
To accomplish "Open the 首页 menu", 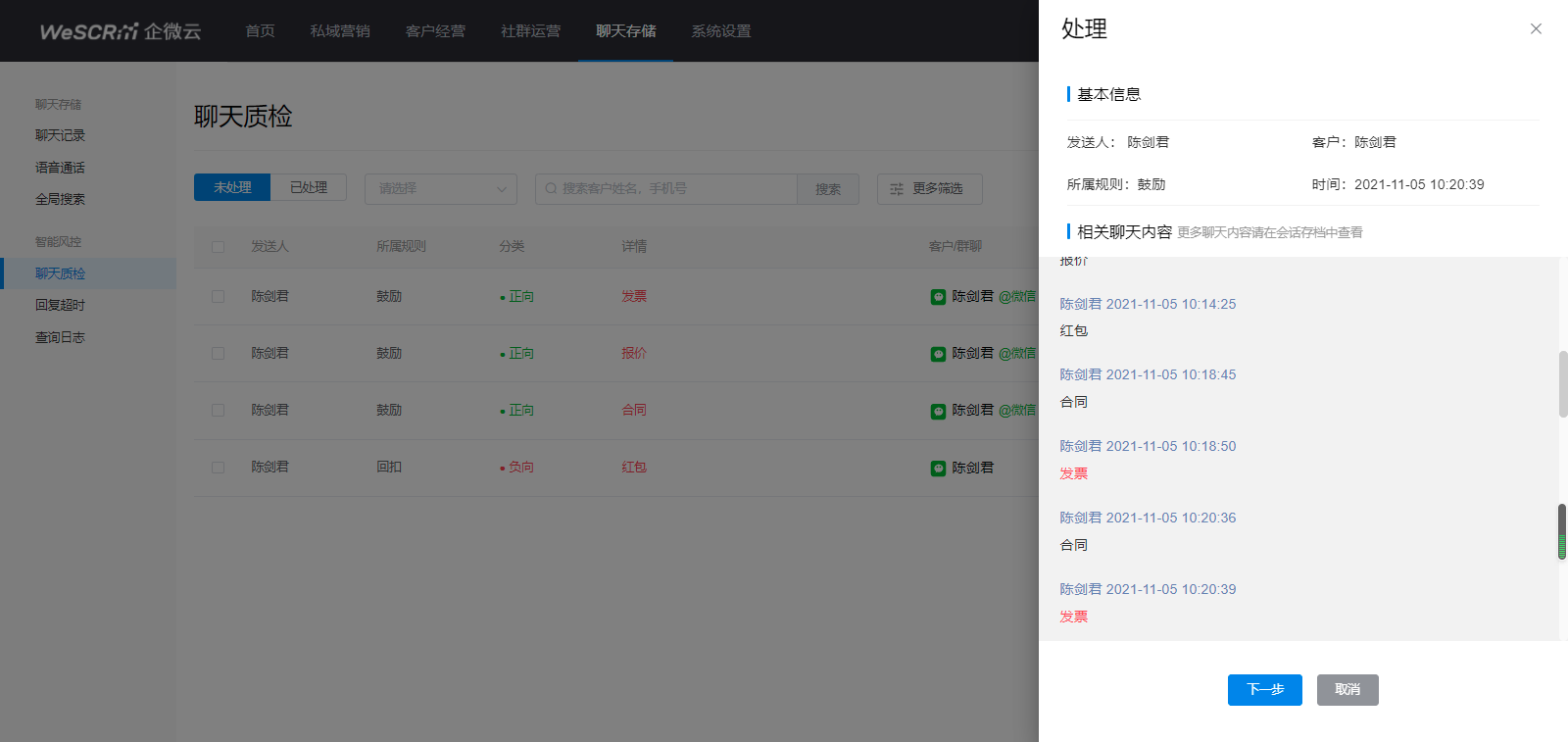I will (260, 31).
